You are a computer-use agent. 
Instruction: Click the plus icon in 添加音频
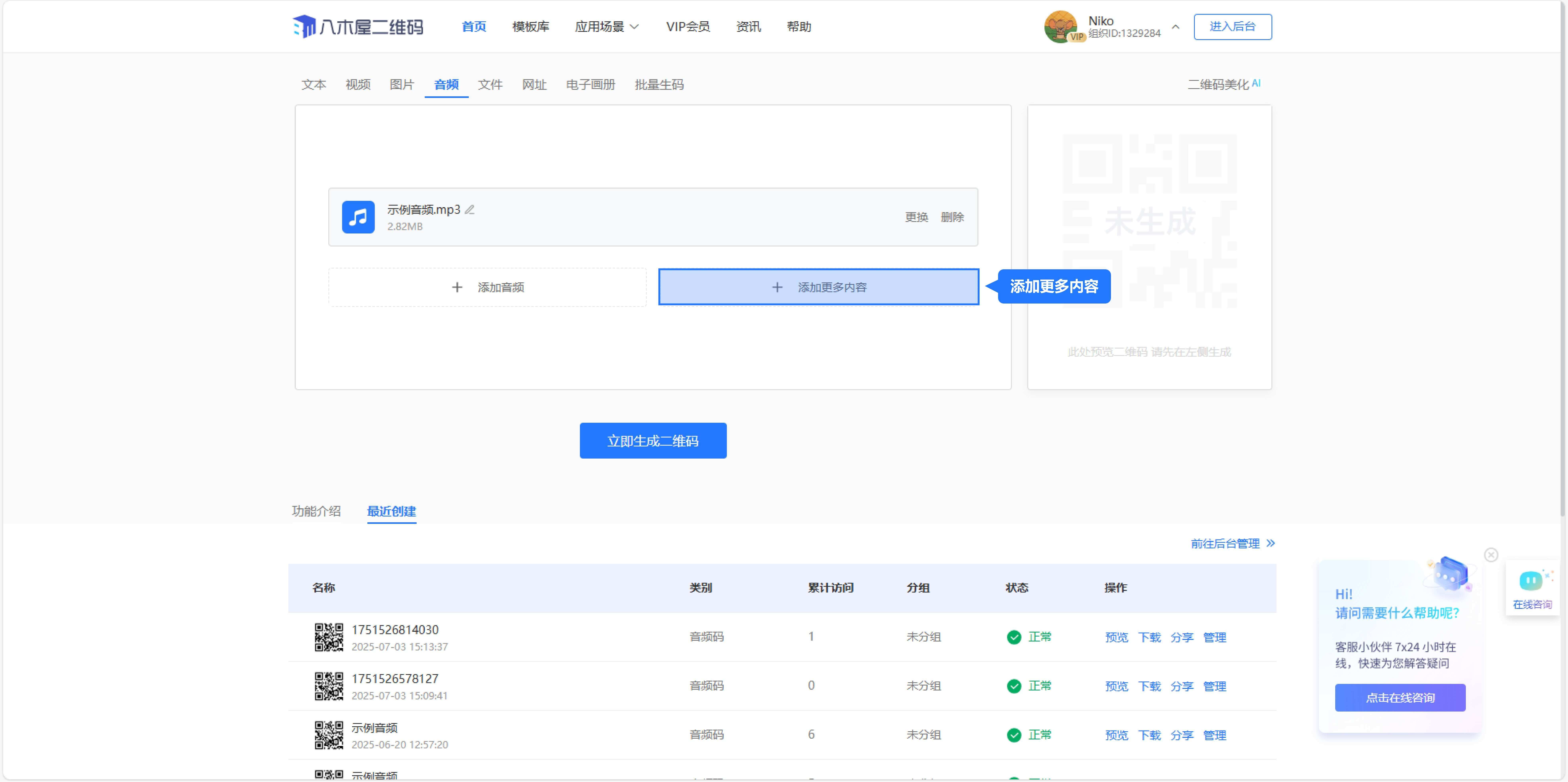point(457,287)
